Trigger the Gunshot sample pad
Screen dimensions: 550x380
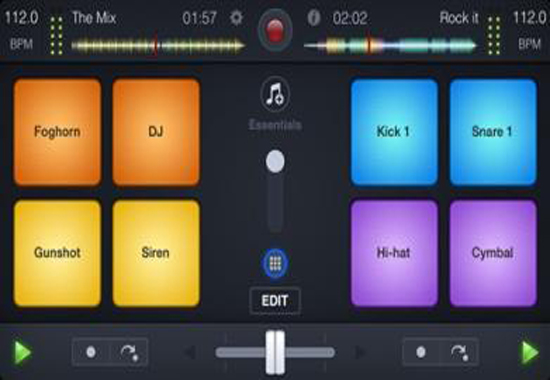pos(58,253)
